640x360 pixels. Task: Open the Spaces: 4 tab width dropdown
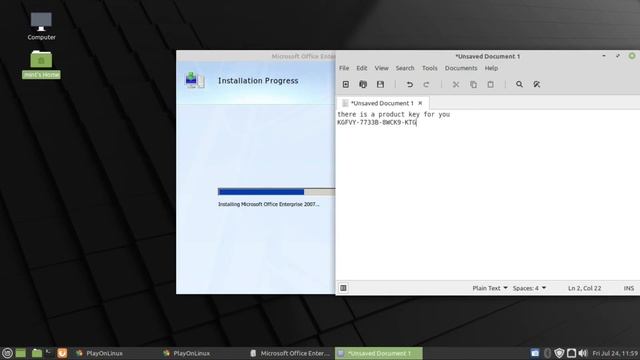pos(529,288)
